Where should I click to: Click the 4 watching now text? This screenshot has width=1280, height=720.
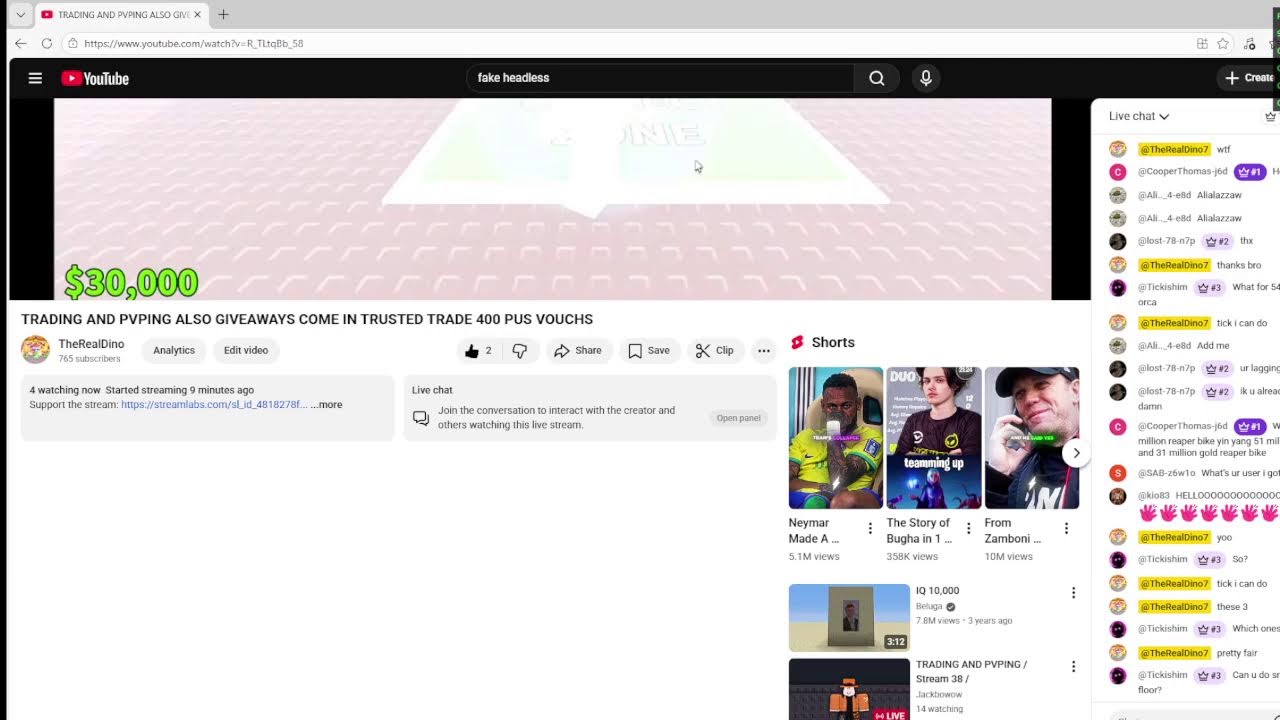(x=65, y=390)
